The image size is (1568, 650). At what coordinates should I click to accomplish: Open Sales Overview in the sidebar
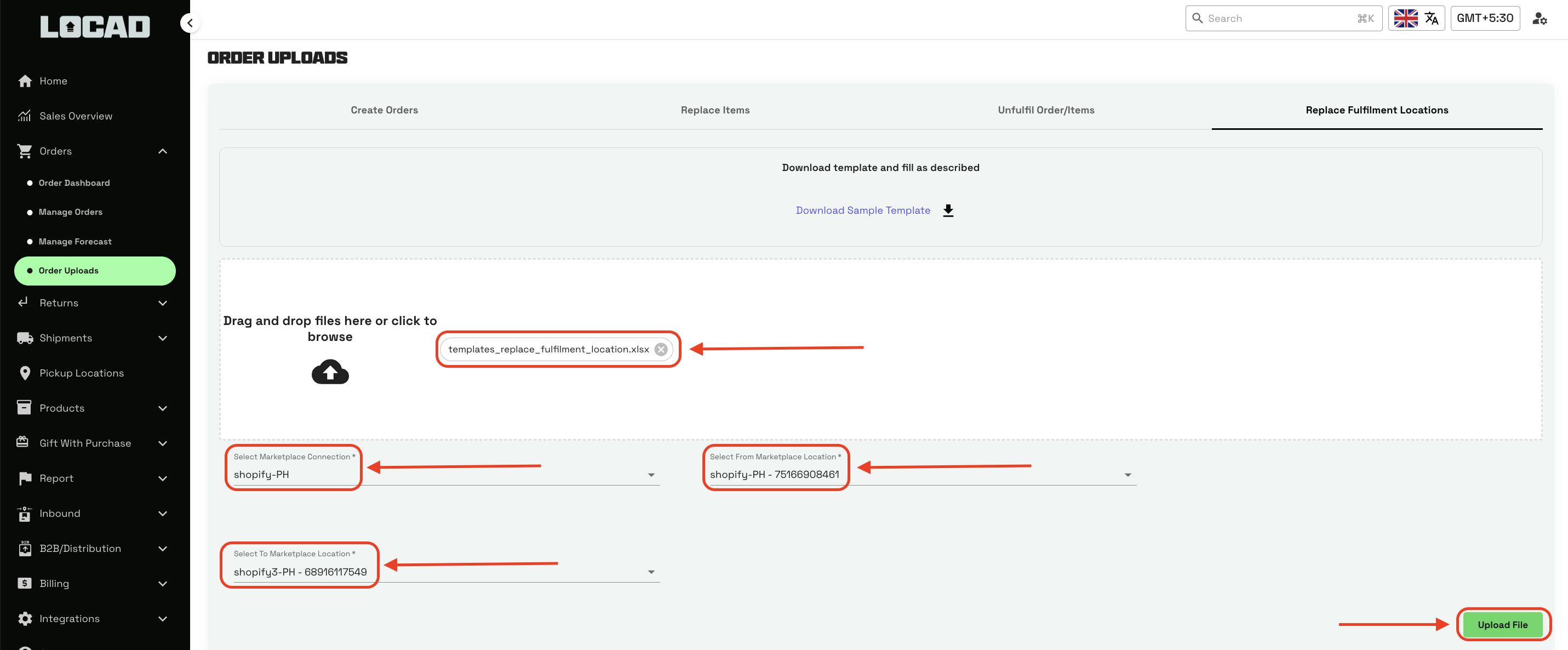click(x=76, y=116)
